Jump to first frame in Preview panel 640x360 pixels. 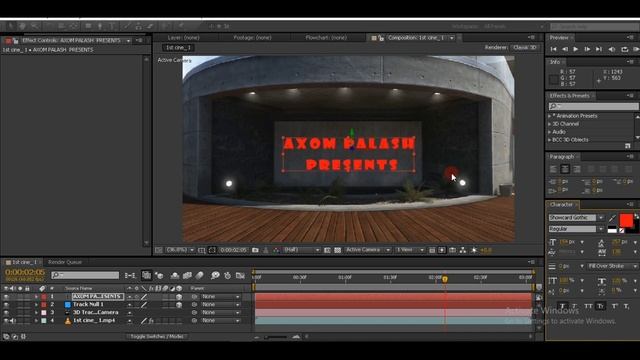553,49
